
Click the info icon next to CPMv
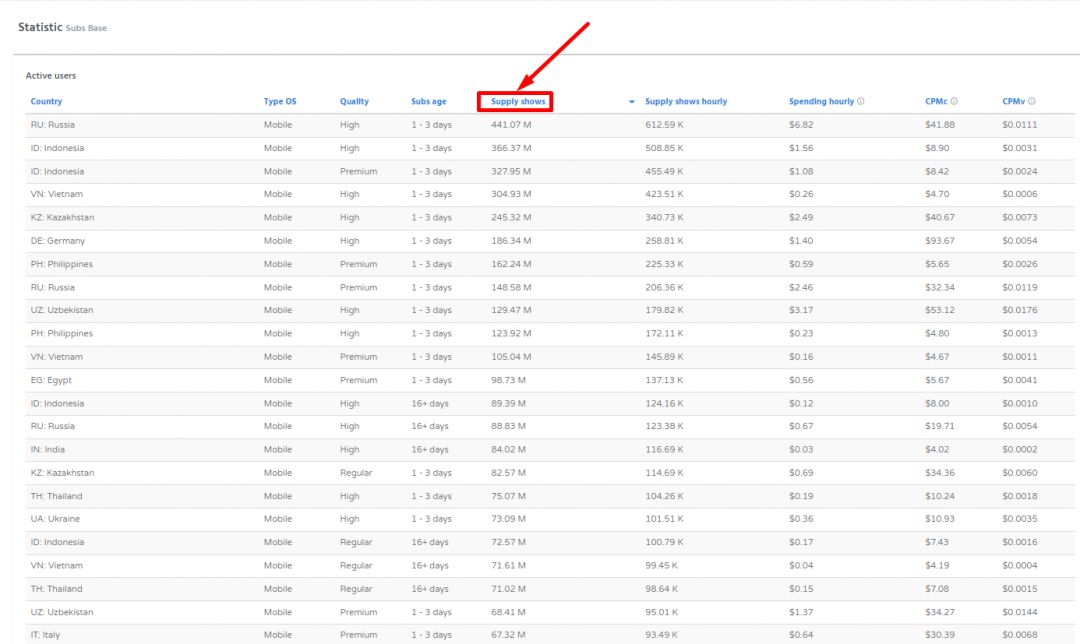tap(1031, 101)
